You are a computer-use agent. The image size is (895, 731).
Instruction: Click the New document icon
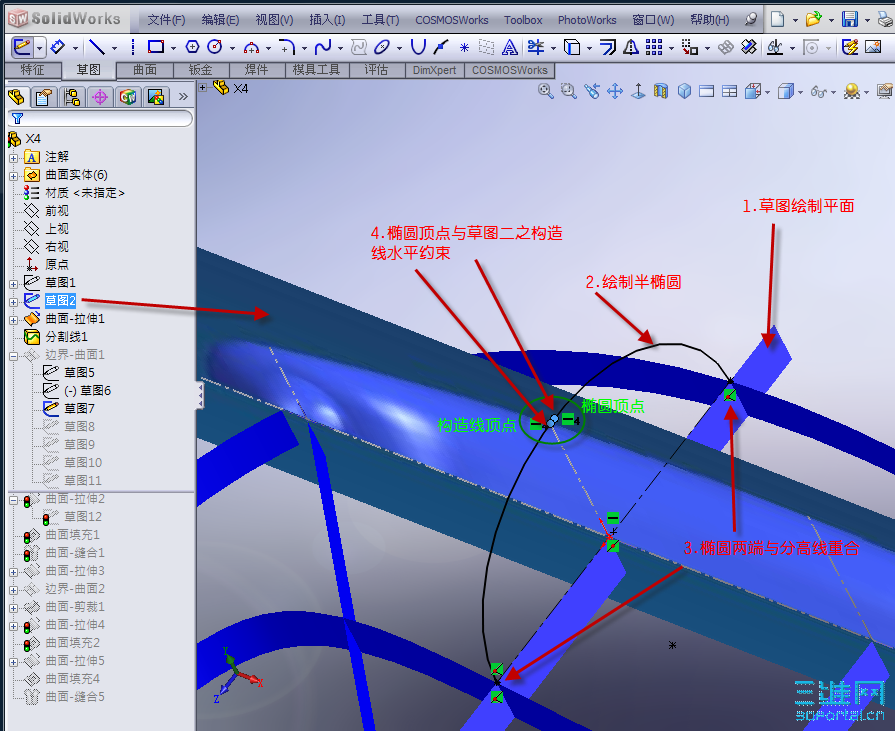[777, 19]
